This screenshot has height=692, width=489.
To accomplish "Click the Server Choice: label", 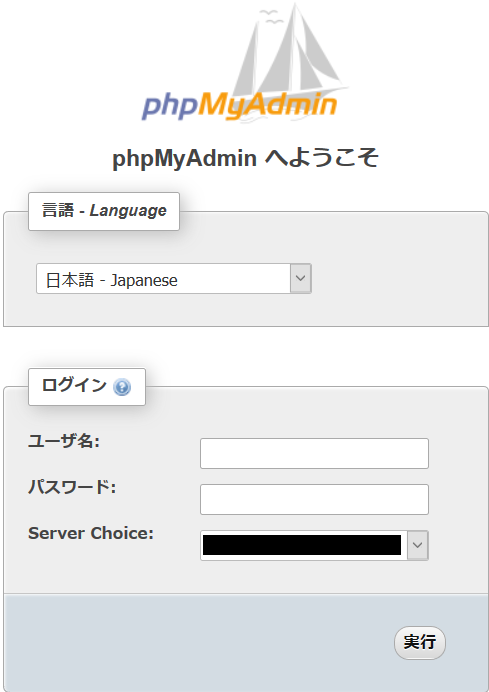I will coord(91,533).
